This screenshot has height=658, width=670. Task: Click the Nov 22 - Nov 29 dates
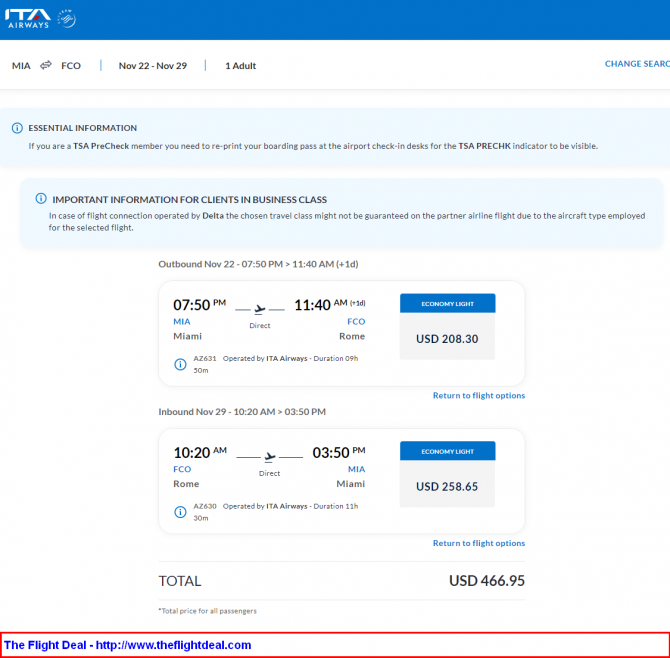pos(153,66)
